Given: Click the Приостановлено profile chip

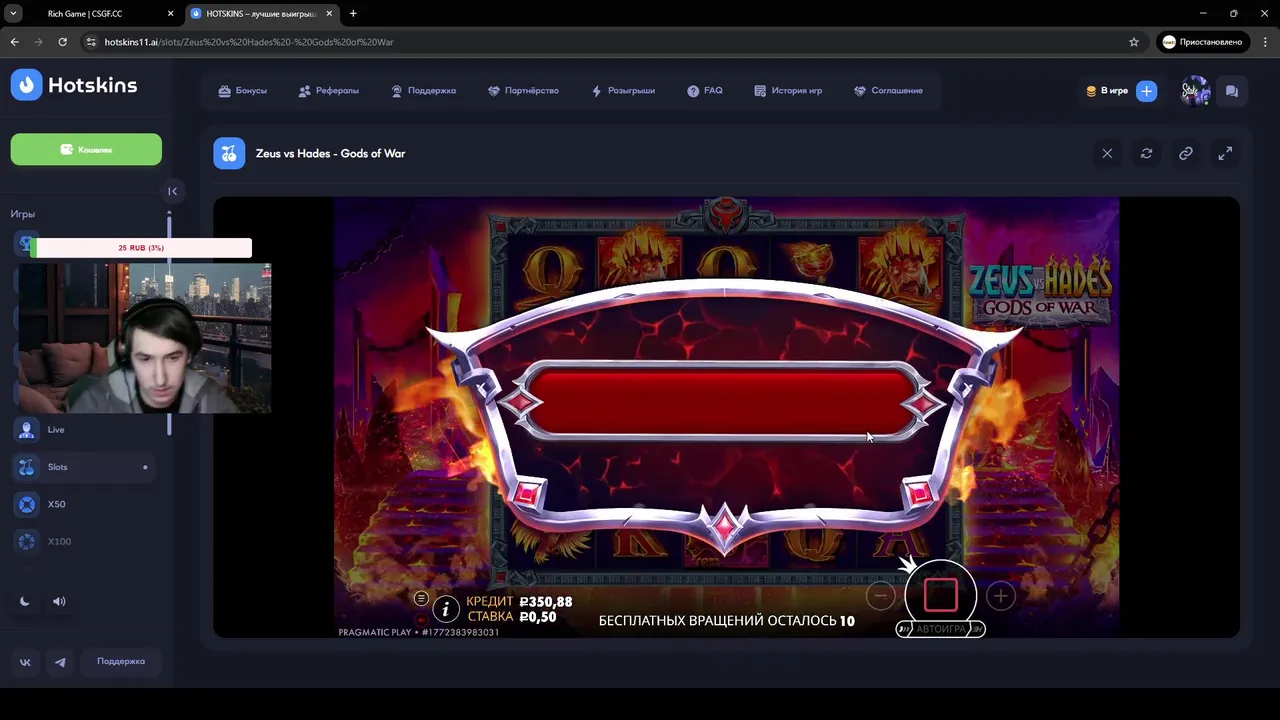Looking at the screenshot, I should (1202, 42).
